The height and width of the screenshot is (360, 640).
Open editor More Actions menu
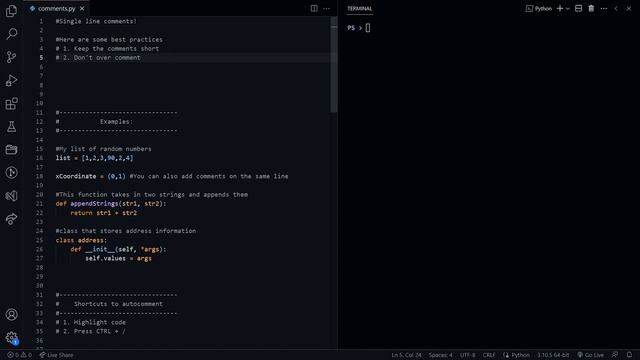click(327, 8)
